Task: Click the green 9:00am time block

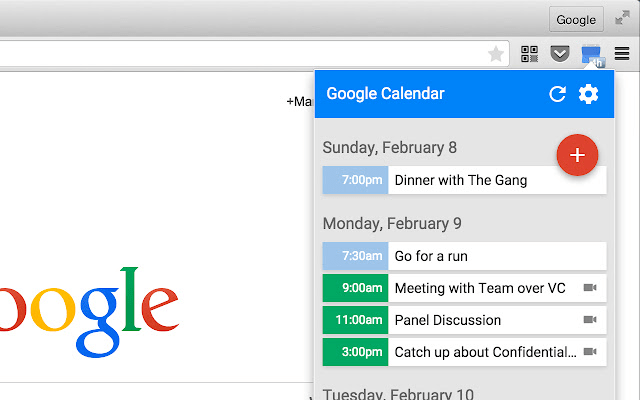Action: [355, 288]
